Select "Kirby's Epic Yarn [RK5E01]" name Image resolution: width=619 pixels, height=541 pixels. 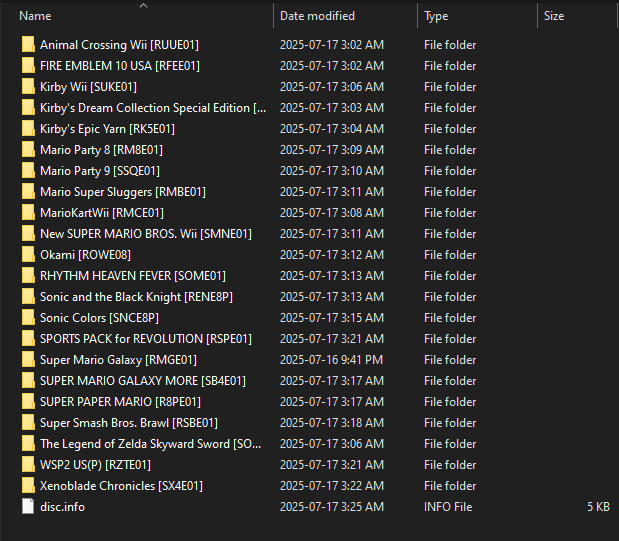(107, 128)
